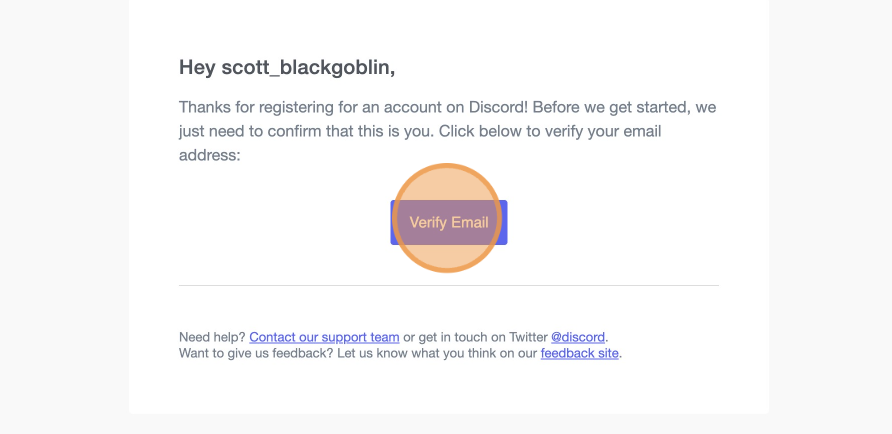Click the 'Hey scott_blackgoblin,' greeting heading
Image resolution: width=892 pixels, height=434 pixels.
click(287, 67)
